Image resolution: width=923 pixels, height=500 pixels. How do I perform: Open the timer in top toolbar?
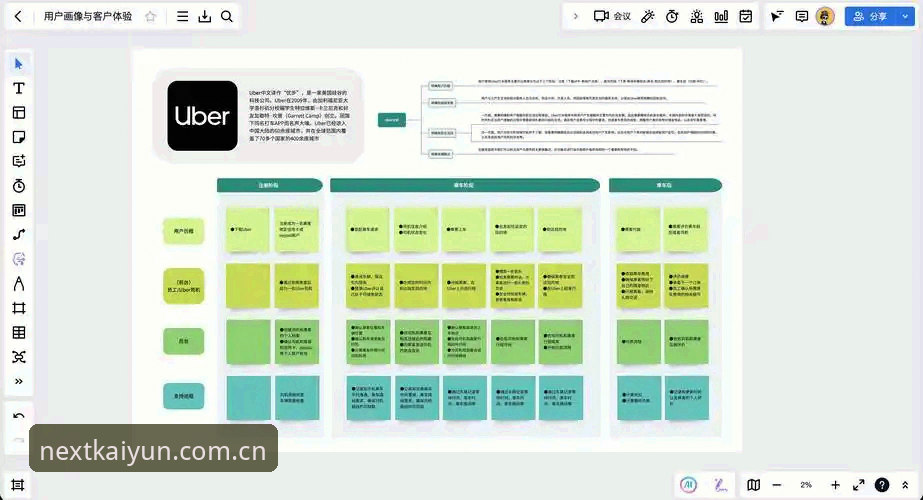pos(672,16)
